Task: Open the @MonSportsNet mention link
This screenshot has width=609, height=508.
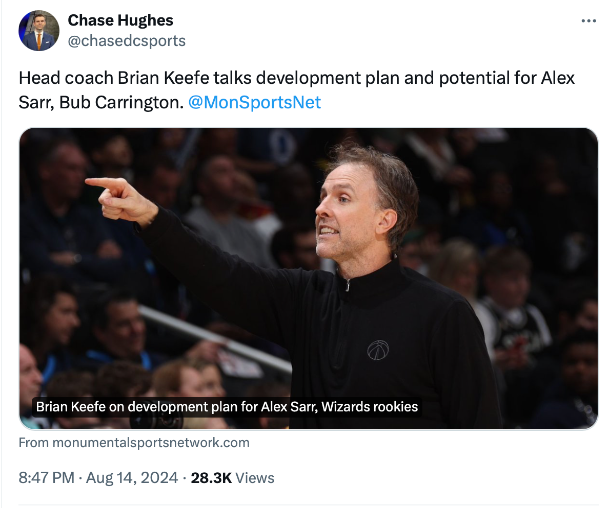Action: 254,102
